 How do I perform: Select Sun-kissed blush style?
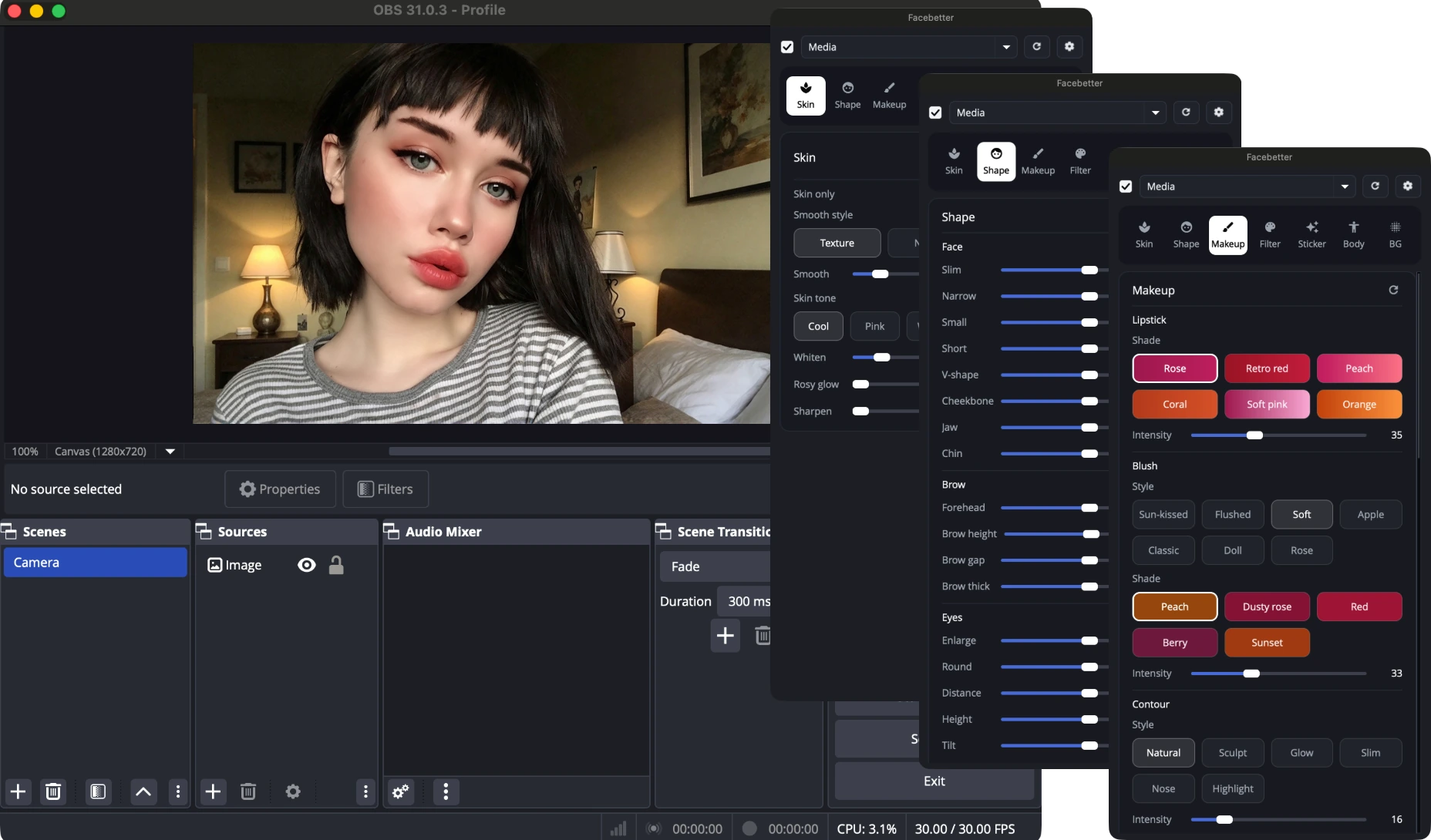(x=1163, y=514)
